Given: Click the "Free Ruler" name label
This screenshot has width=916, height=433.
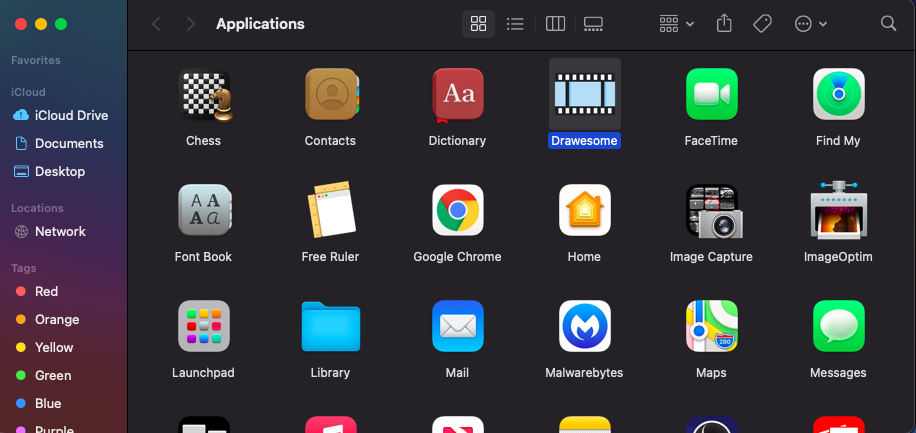Looking at the screenshot, I should (330, 257).
